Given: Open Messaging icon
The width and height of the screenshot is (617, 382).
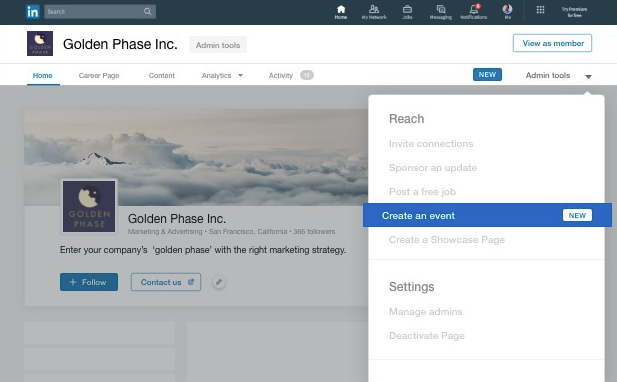Looking at the screenshot, I should [x=441, y=12].
